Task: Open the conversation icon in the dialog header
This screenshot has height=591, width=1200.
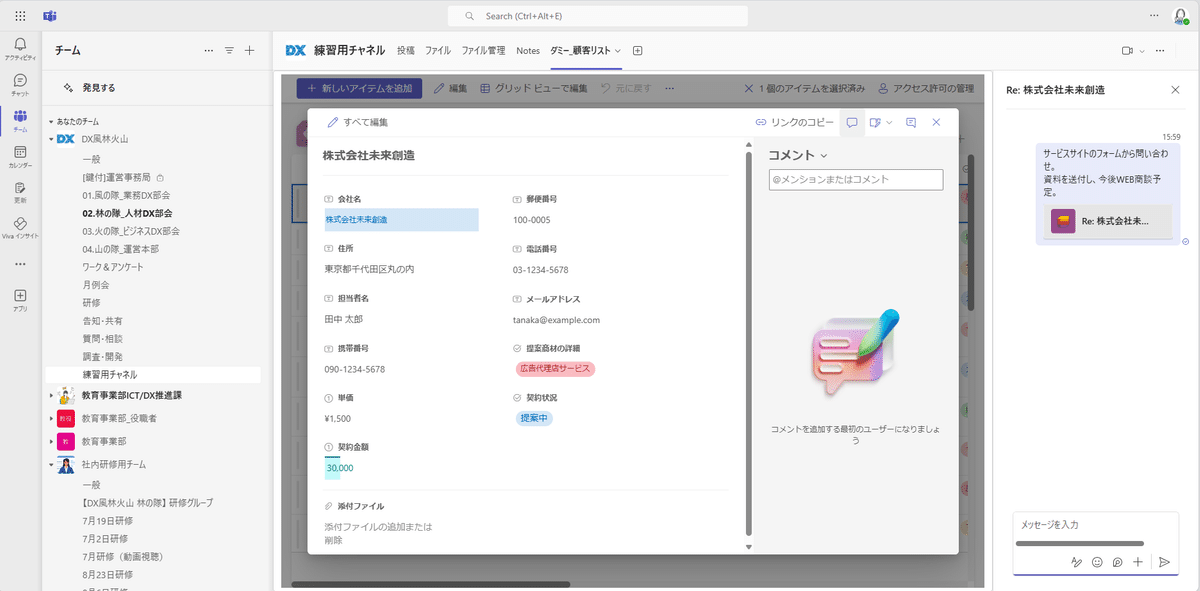Action: [x=911, y=122]
